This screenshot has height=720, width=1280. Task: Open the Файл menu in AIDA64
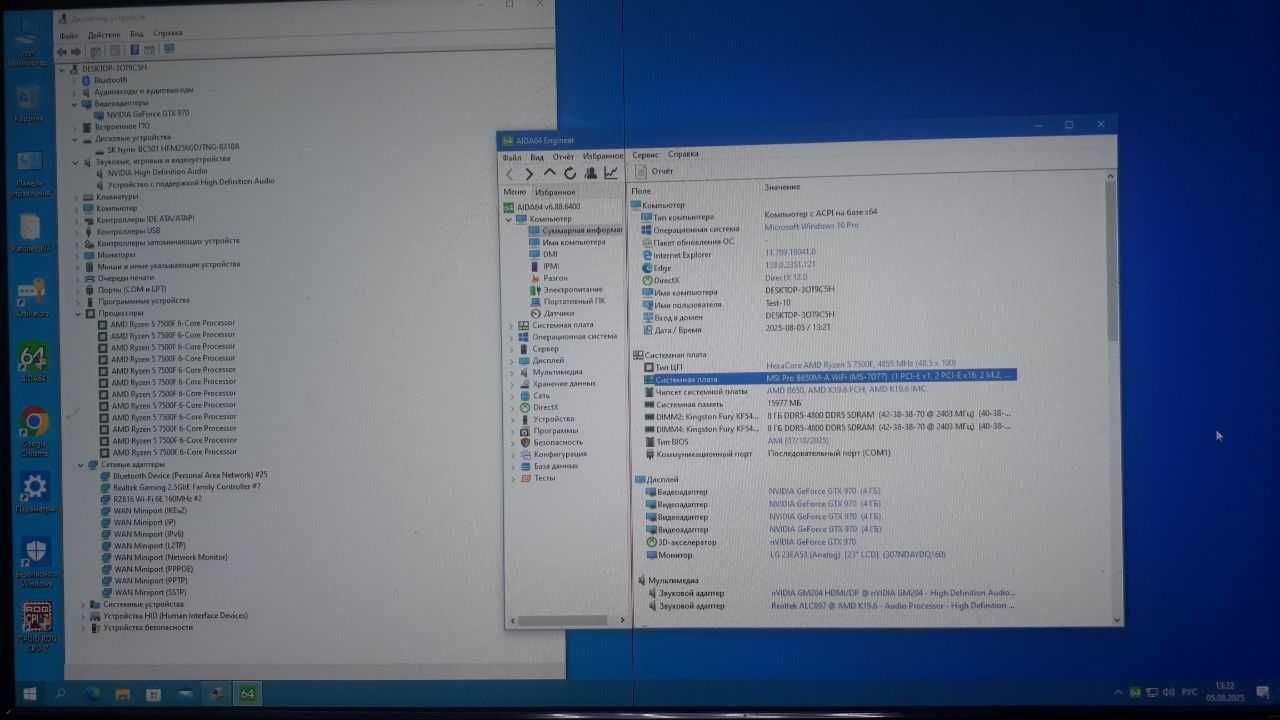tap(512, 157)
